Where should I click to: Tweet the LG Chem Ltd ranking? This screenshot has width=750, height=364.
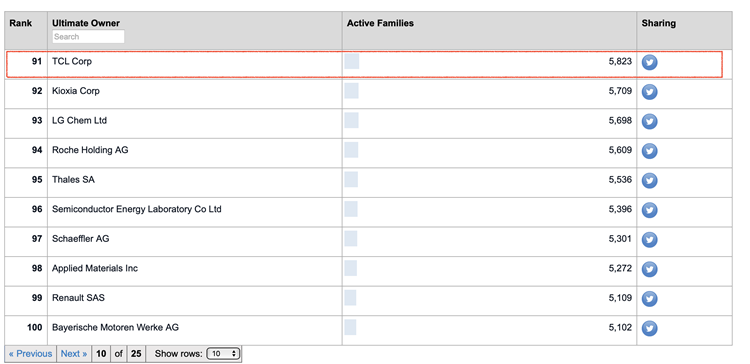pos(649,121)
